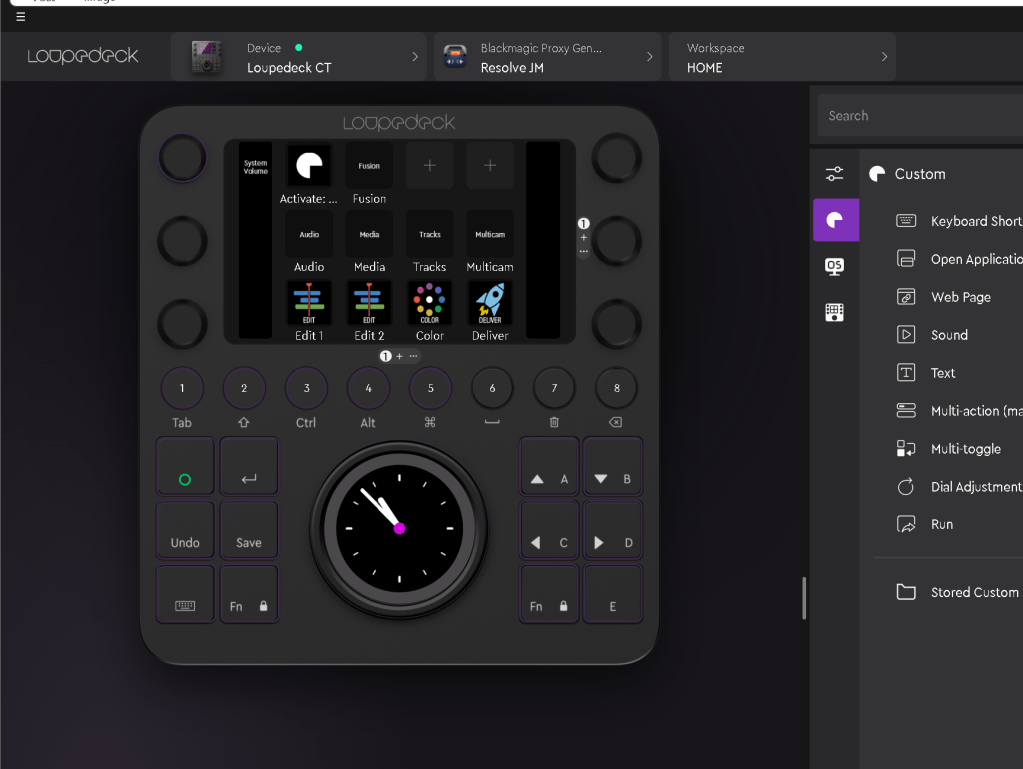
Task: Open the hamburger menu
Action: 20,16
